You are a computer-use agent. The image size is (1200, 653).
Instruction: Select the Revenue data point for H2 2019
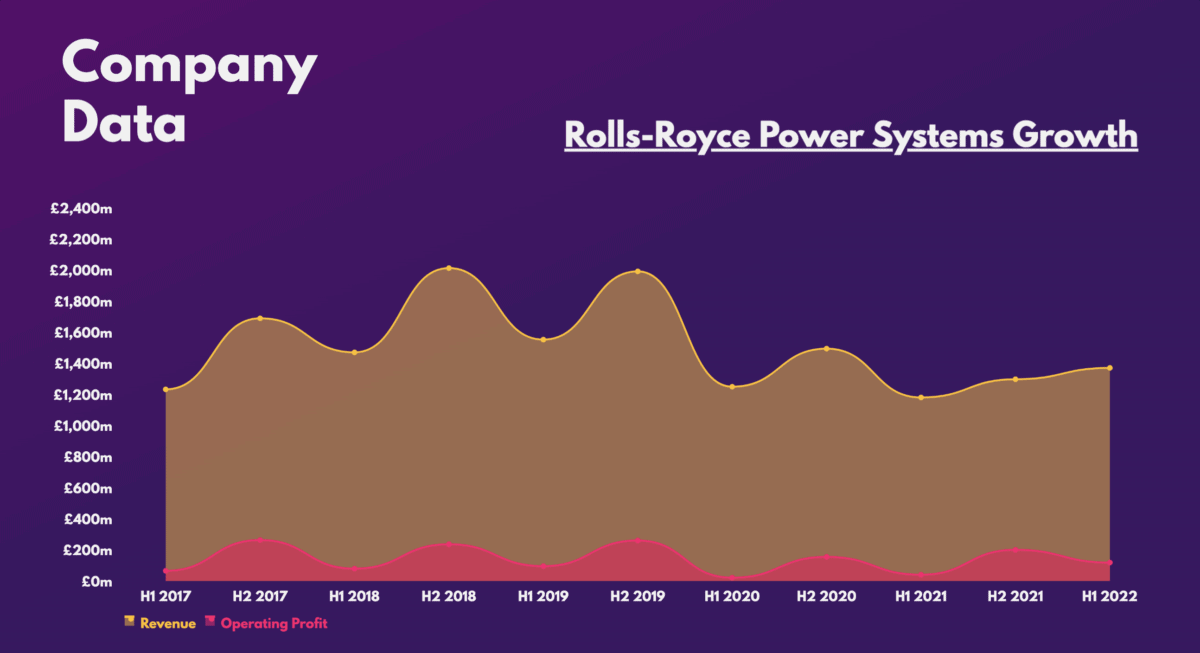coord(637,271)
